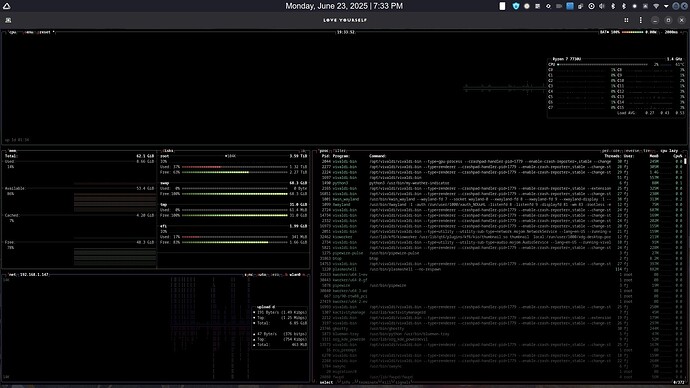Viewport: 690px width, 388px height.
Task: Click the 'Command:' column header
Action: (378, 156)
